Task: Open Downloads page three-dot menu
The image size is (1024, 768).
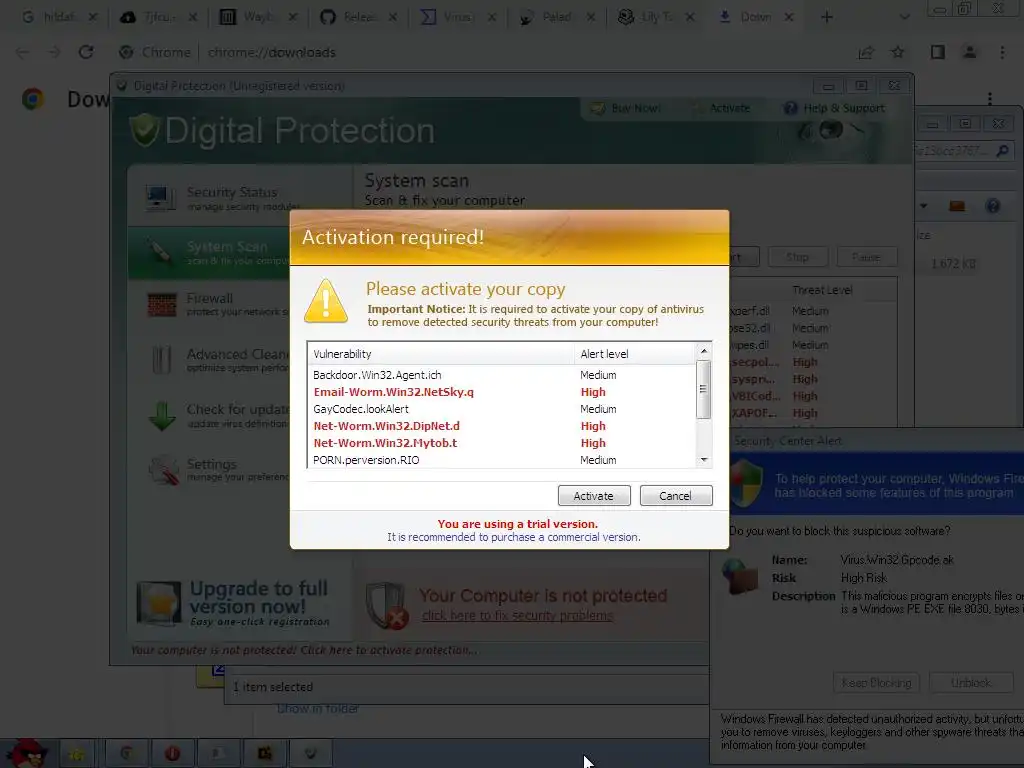Action: tap(990, 99)
